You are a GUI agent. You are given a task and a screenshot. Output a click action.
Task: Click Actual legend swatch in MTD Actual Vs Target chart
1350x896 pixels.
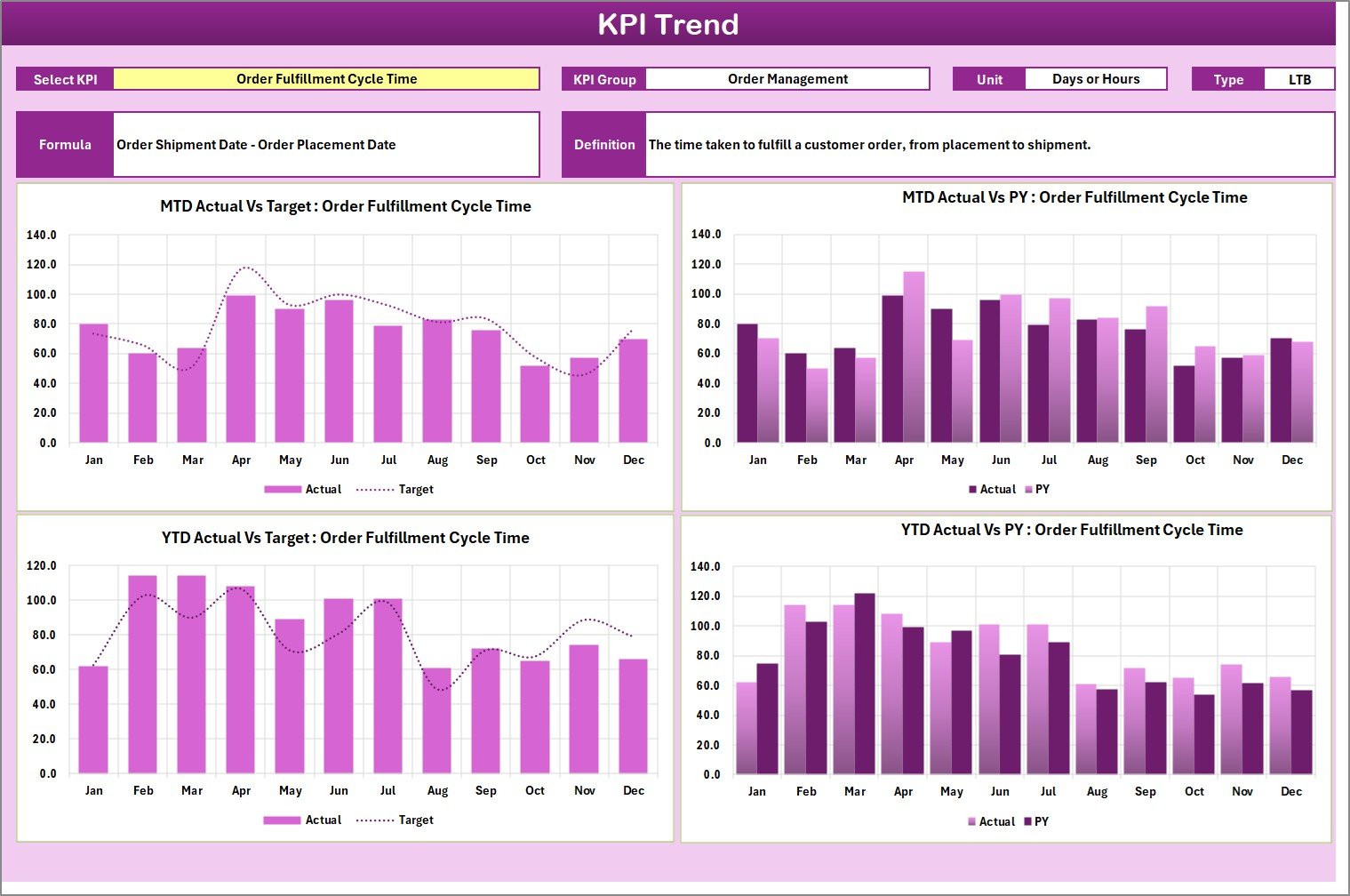pos(283,490)
